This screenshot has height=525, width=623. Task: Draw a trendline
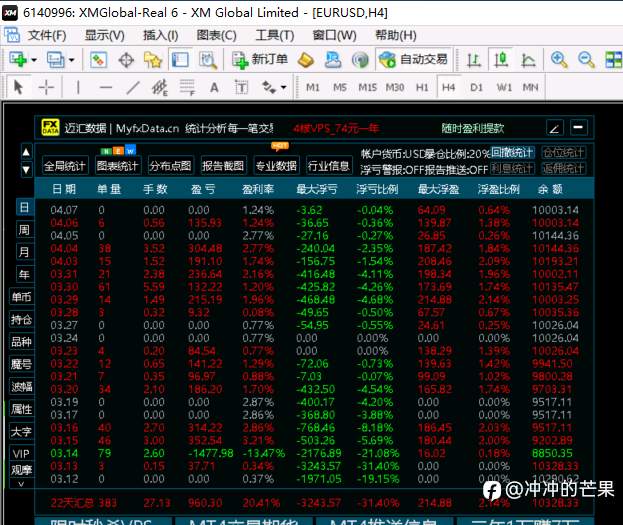coord(133,87)
